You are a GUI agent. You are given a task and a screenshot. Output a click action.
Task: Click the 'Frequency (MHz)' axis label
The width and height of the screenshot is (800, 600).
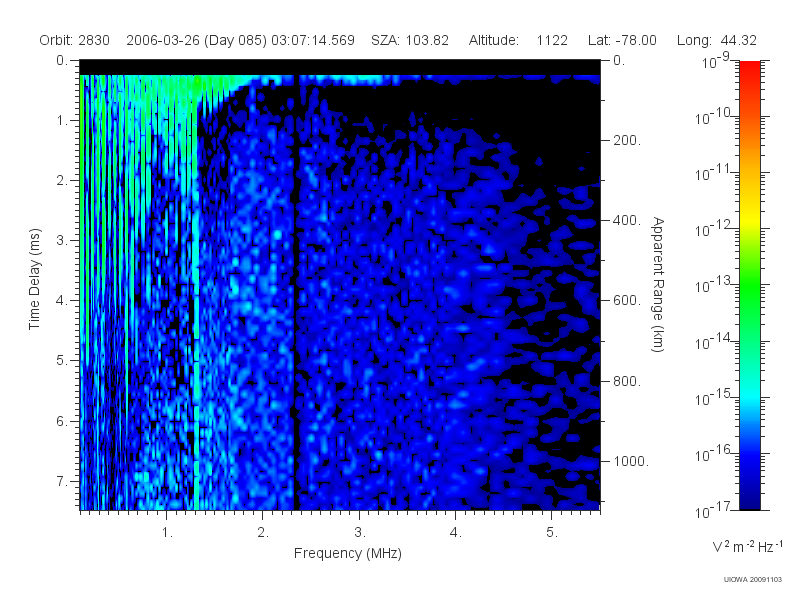(348, 553)
